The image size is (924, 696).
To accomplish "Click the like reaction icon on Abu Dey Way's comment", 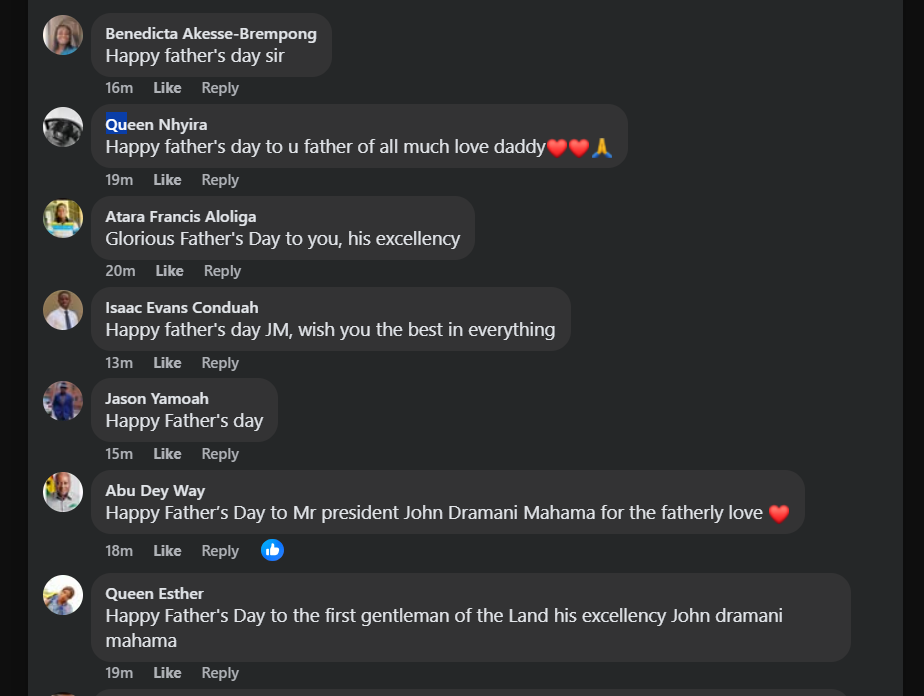I will coord(272,550).
